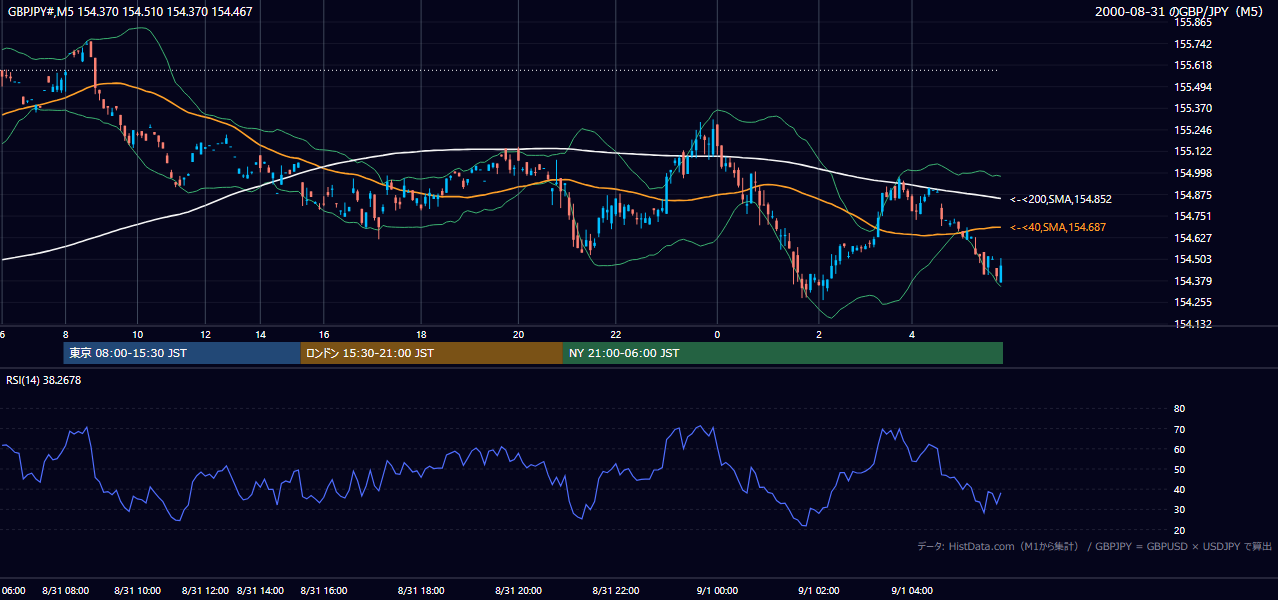
Task: Click hour marker 22 under the price chart
Action: click(x=616, y=334)
